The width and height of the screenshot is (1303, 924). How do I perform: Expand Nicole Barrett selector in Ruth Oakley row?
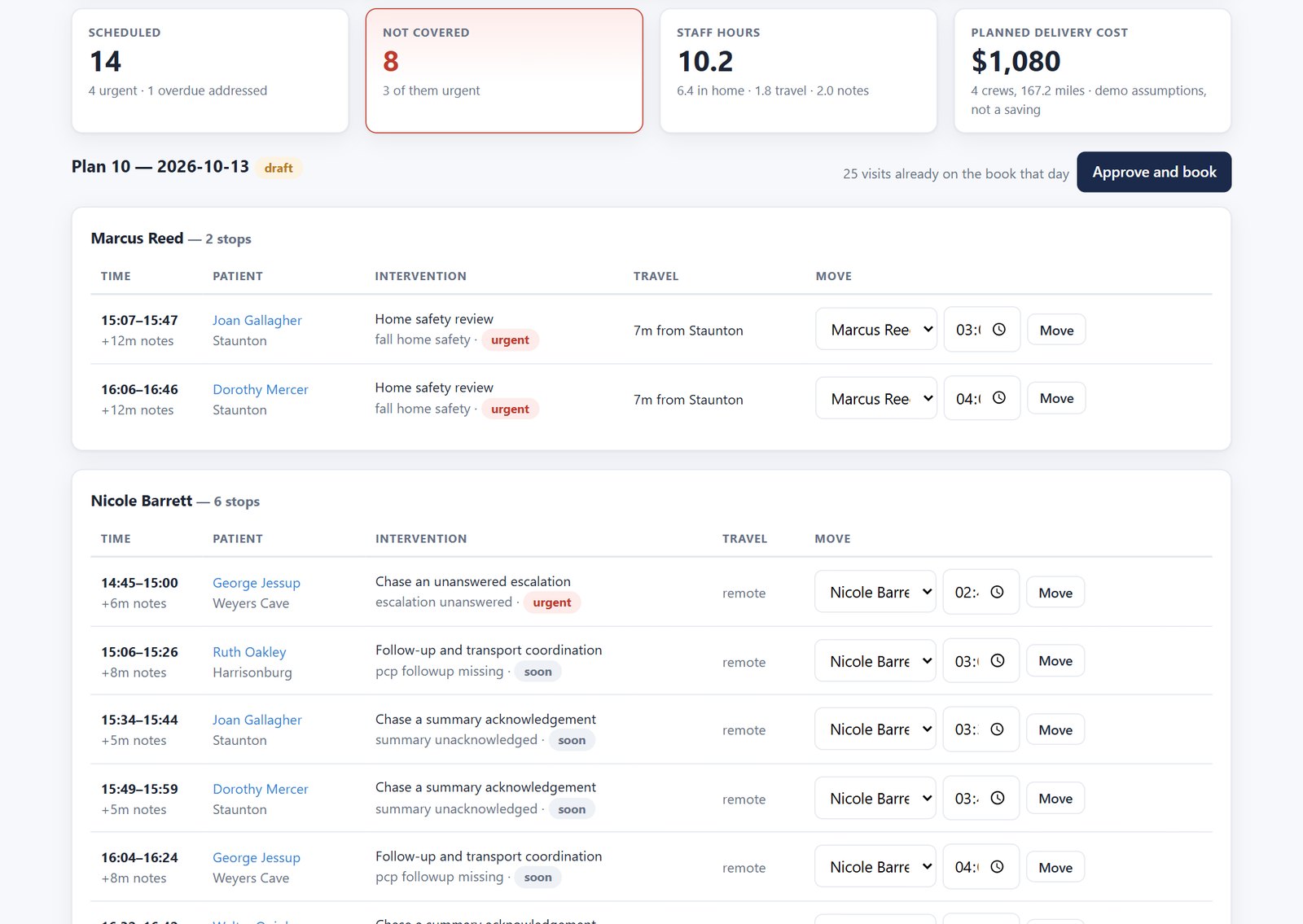pyautogui.click(x=875, y=661)
